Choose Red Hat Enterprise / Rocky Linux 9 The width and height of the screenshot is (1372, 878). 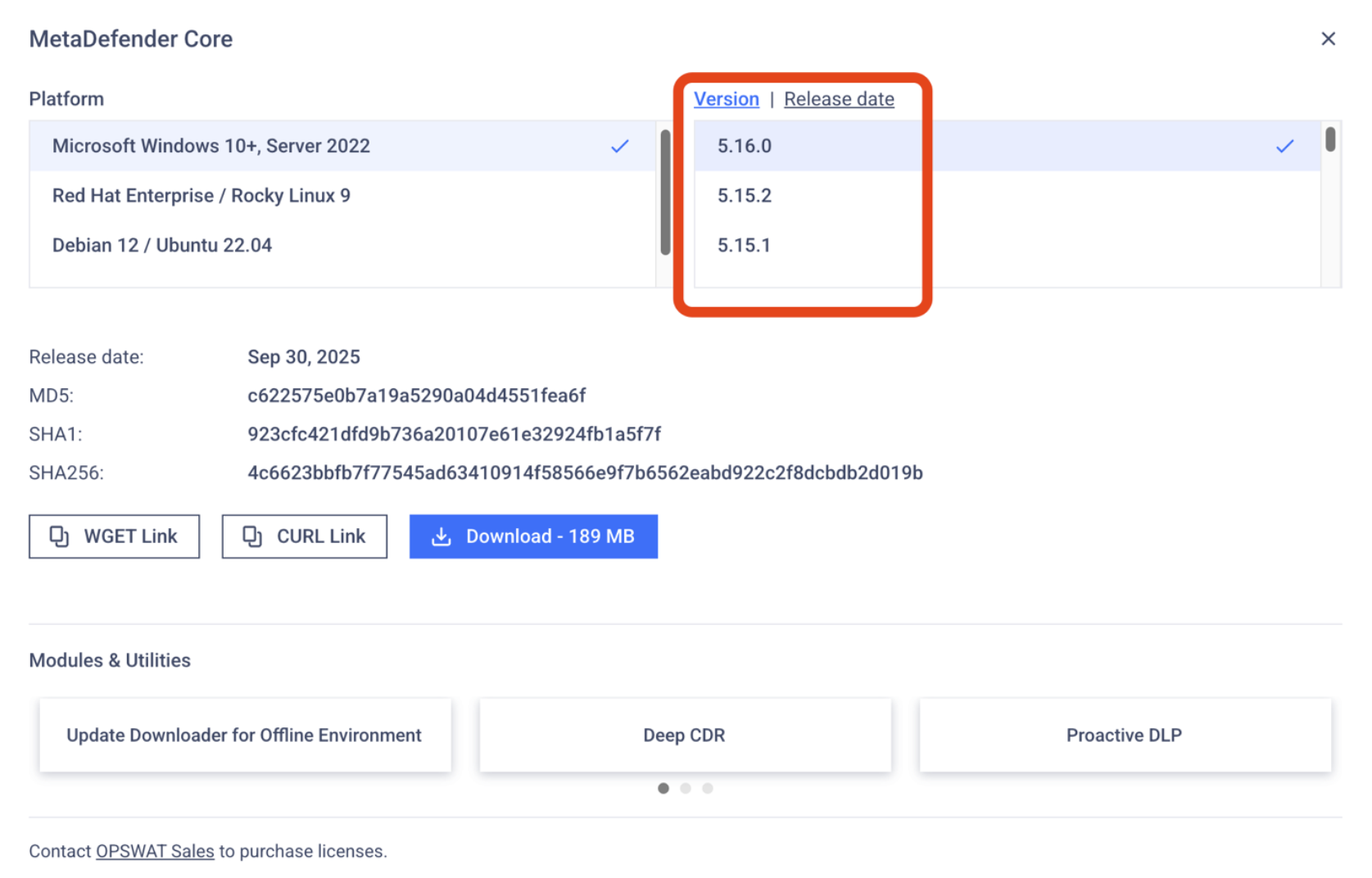point(201,196)
